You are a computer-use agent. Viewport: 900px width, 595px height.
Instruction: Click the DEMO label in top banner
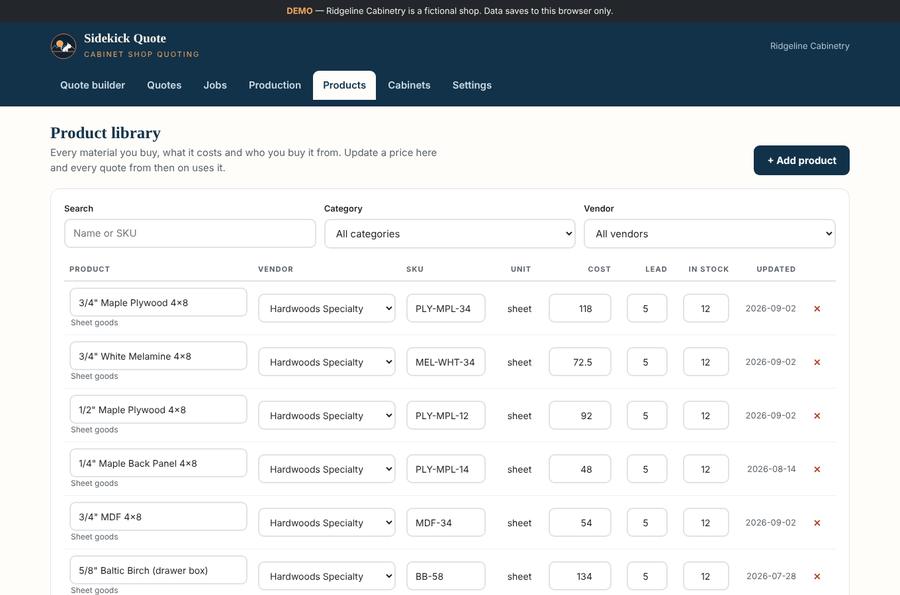tap(300, 11)
